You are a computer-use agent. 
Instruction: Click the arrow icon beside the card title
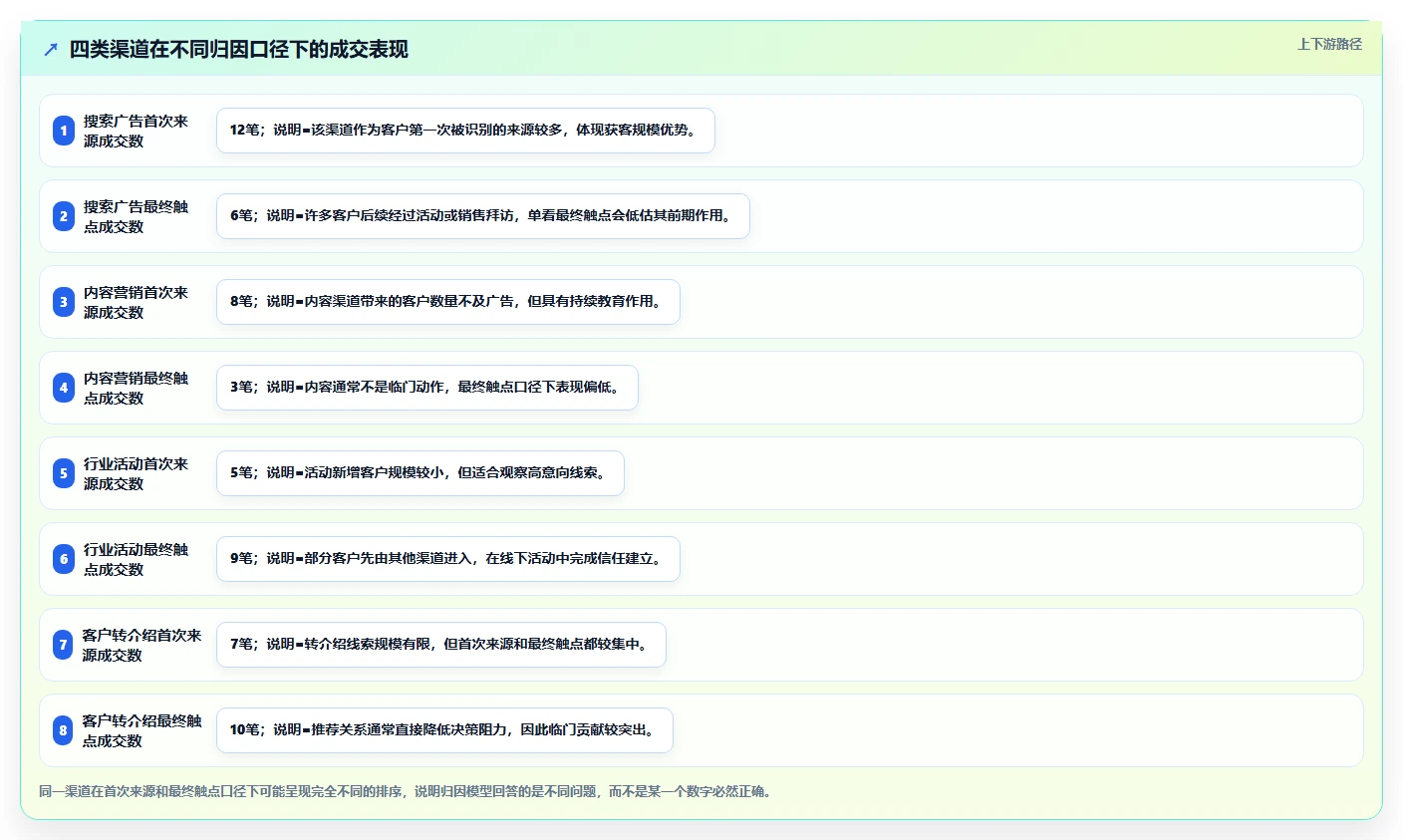pos(51,49)
